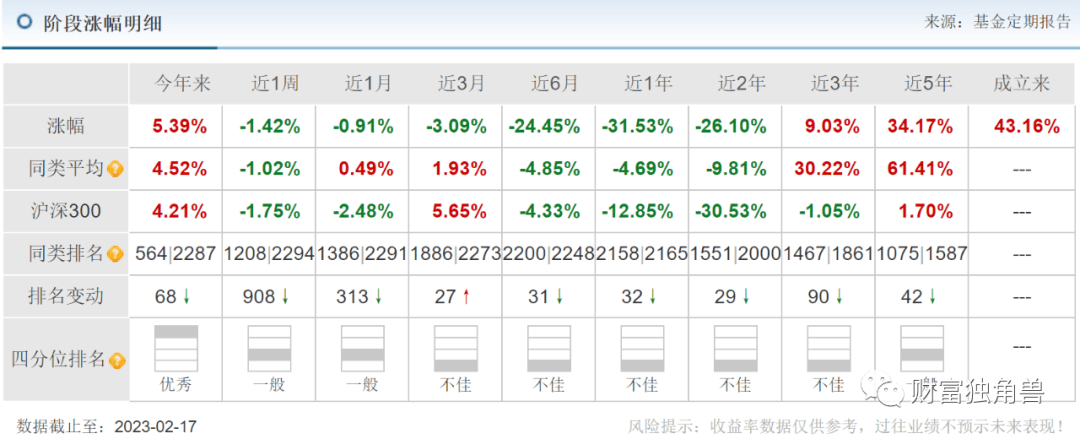Click the question mark next to 同类排名
1080x439 pixels.
click(x=116, y=254)
